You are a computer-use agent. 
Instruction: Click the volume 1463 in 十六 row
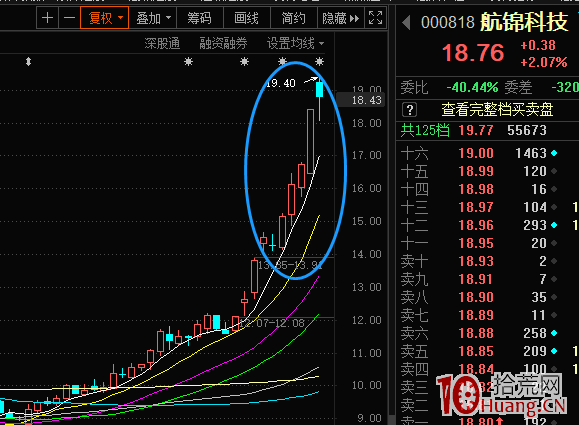(x=531, y=153)
